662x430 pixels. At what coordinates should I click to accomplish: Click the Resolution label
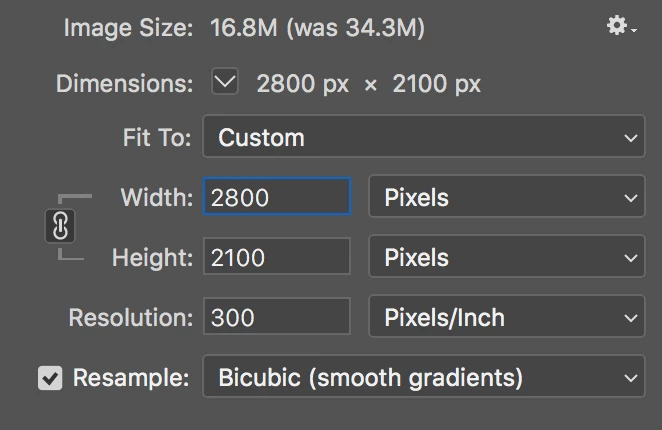pyautogui.click(x=131, y=317)
